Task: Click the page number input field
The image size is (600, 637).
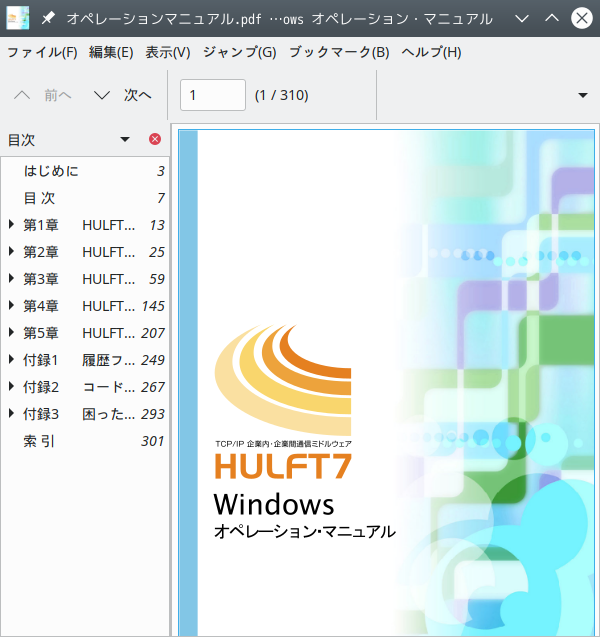Action: pyautogui.click(x=213, y=95)
